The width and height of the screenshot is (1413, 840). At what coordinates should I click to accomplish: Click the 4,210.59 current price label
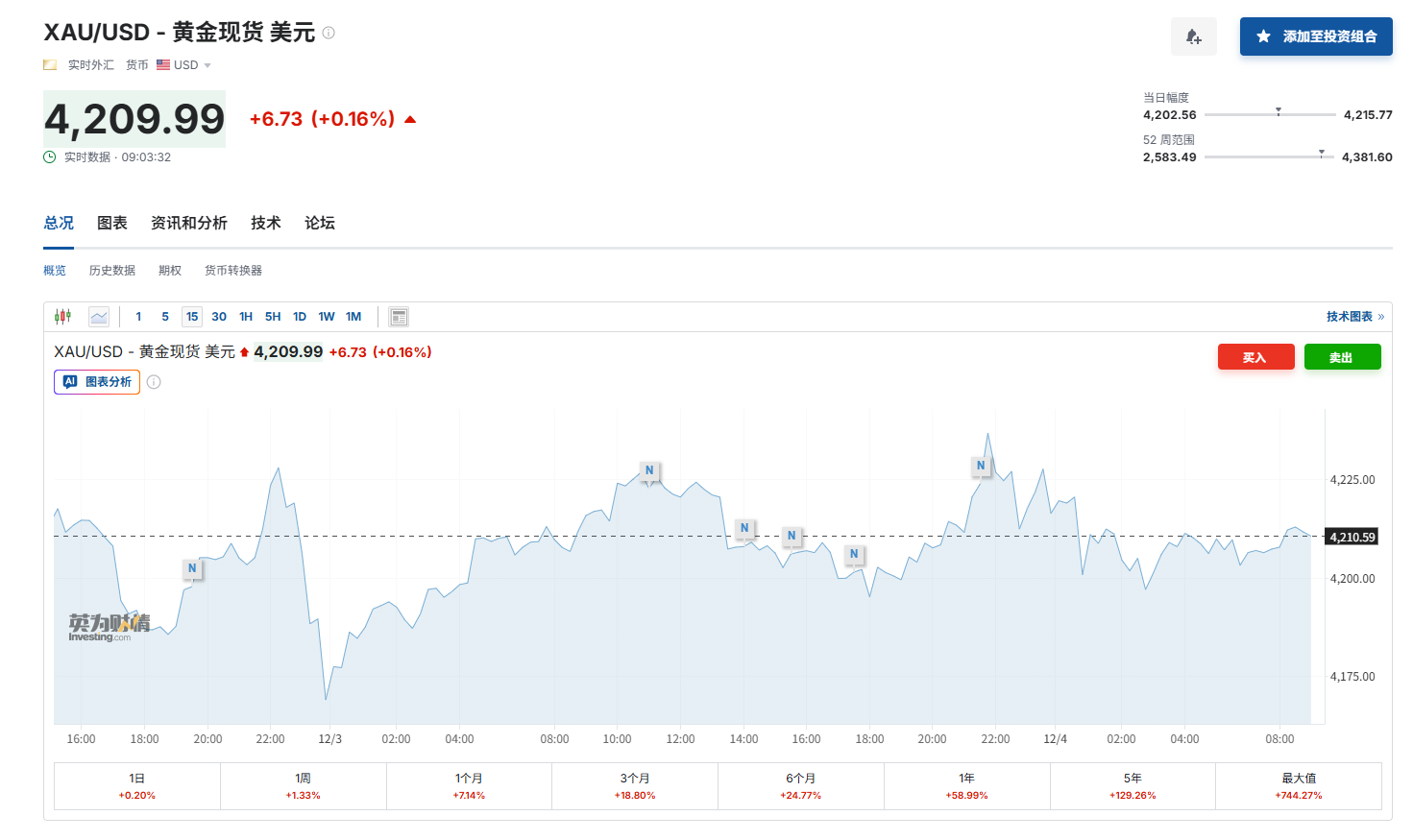tap(1352, 537)
